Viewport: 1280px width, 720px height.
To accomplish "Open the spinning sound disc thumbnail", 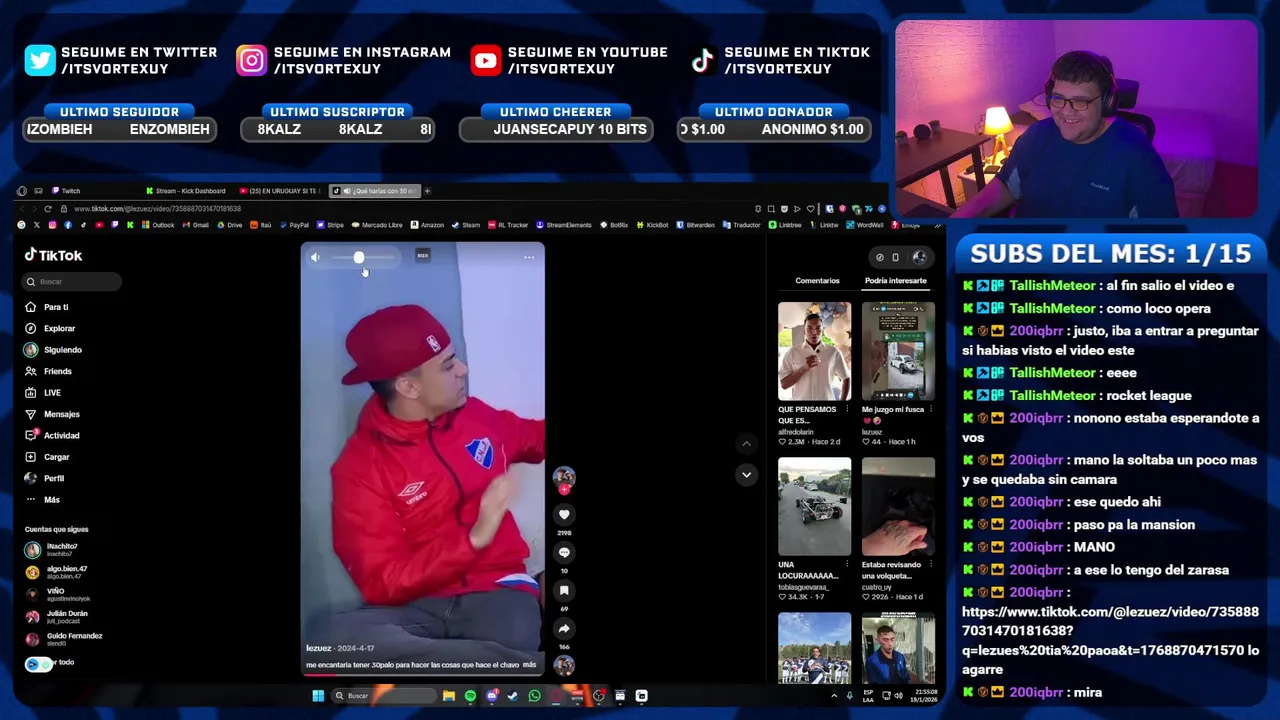I will coord(564,665).
